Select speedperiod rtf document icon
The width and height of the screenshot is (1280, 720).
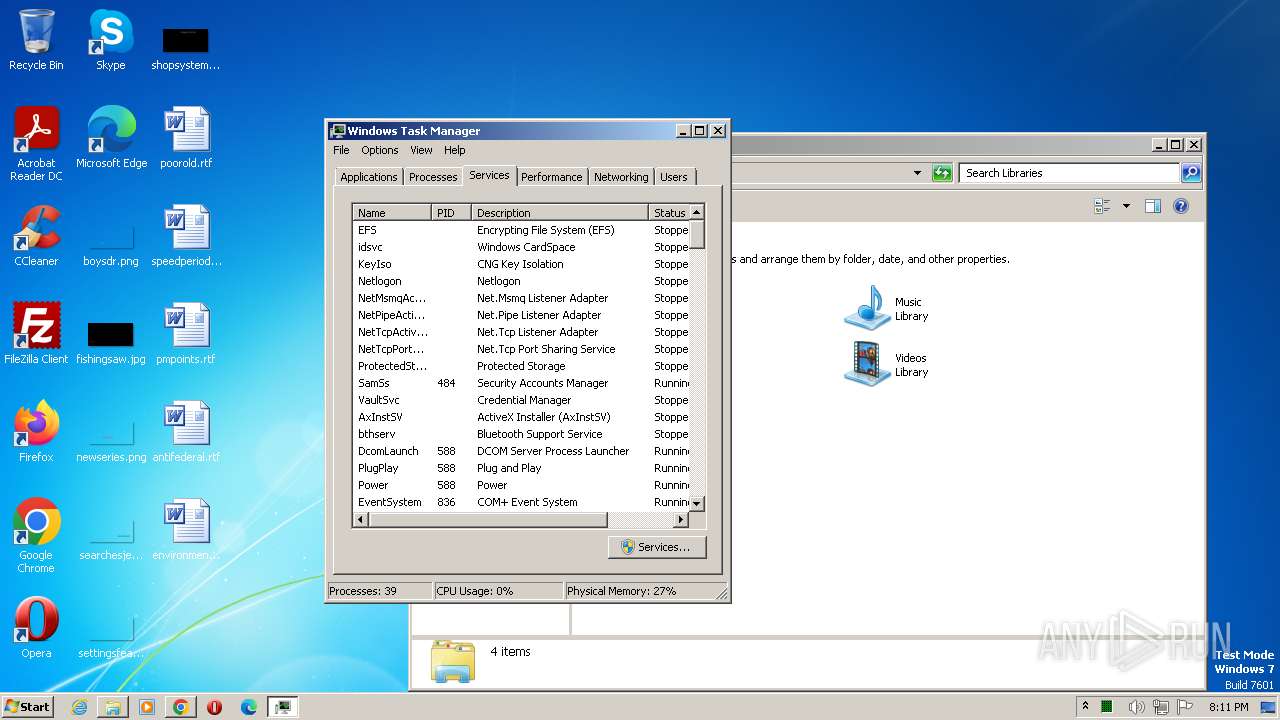[x=186, y=236]
